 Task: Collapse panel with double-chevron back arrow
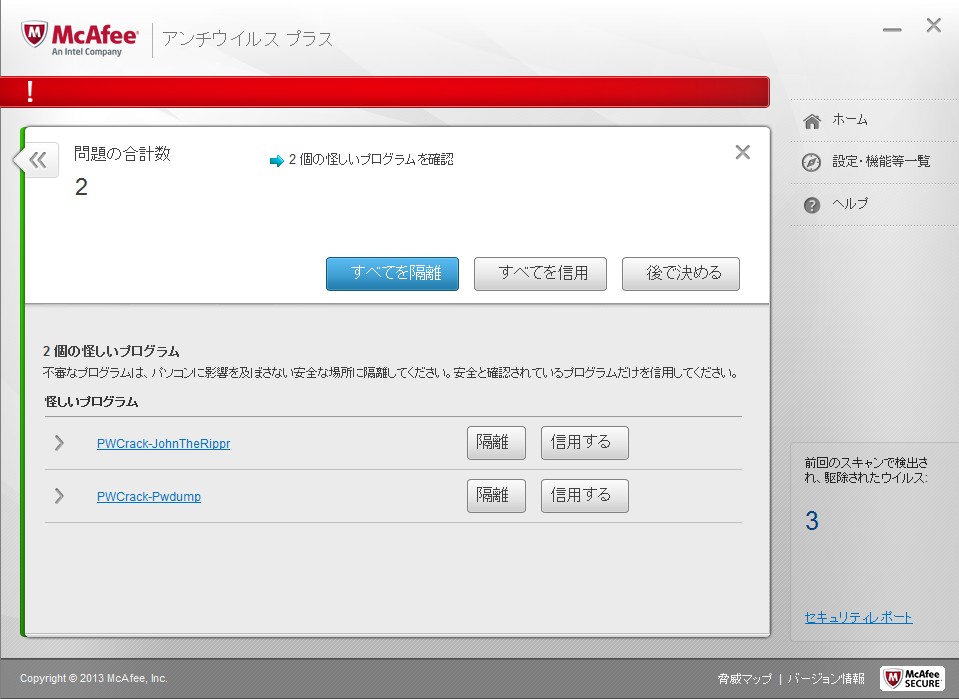pos(38,160)
